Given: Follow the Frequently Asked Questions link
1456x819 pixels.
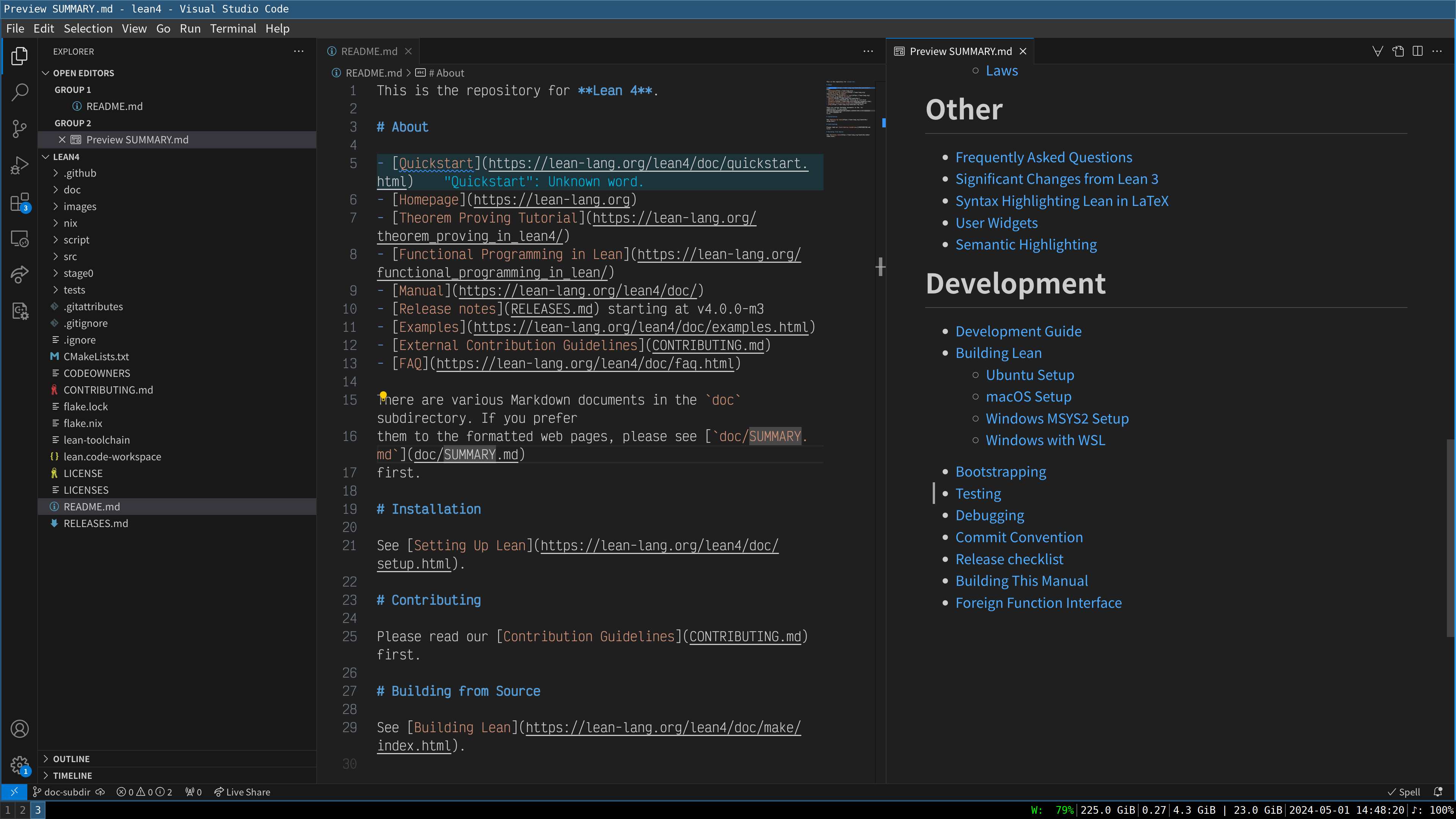Looking at the screenshot, I should pos(1043,157).
